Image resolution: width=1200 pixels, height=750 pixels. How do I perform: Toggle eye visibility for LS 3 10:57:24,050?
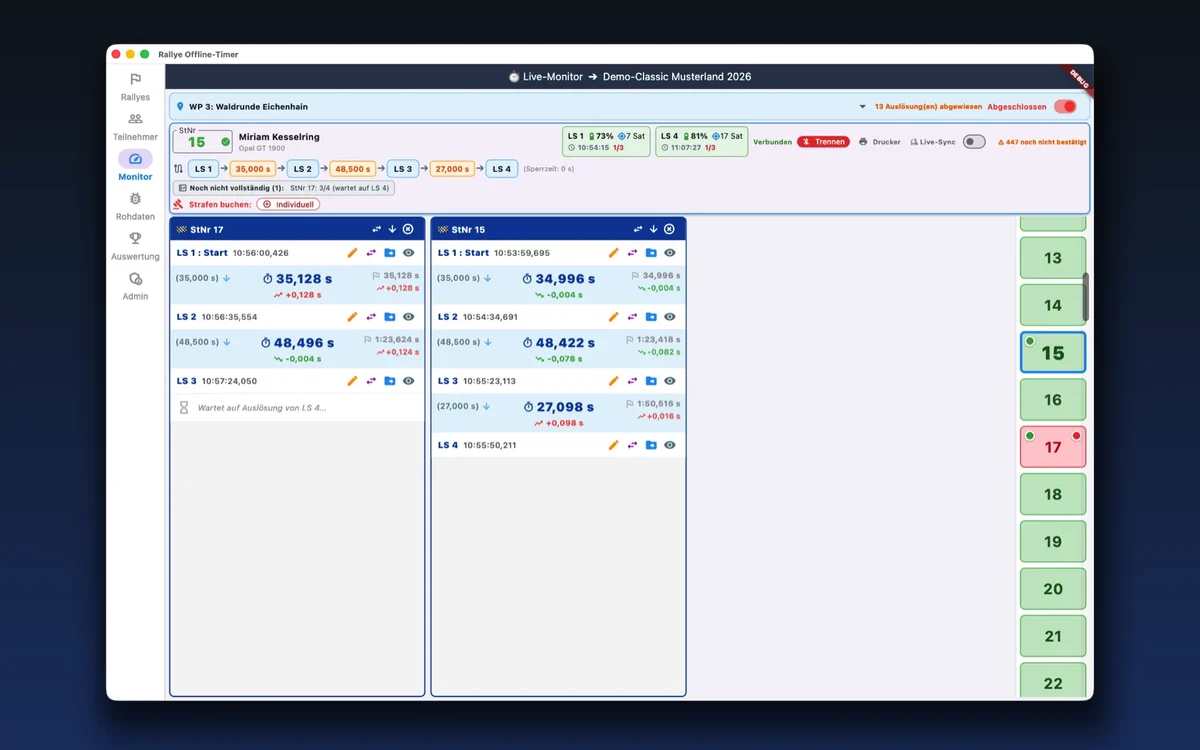[x=408, y=381]
